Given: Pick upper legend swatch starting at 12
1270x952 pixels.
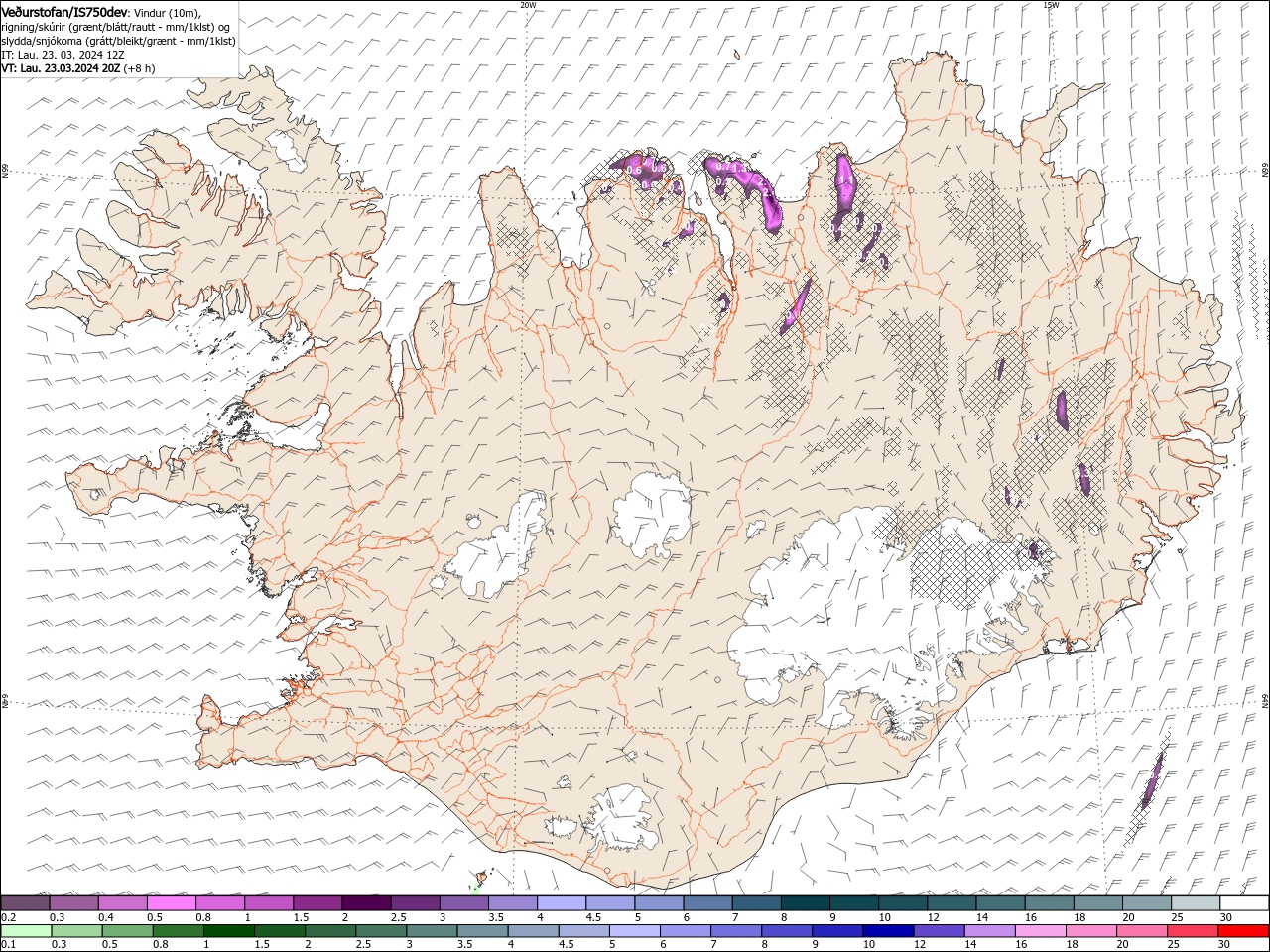Looking at the screenshot, I should (x=952, y=903).
